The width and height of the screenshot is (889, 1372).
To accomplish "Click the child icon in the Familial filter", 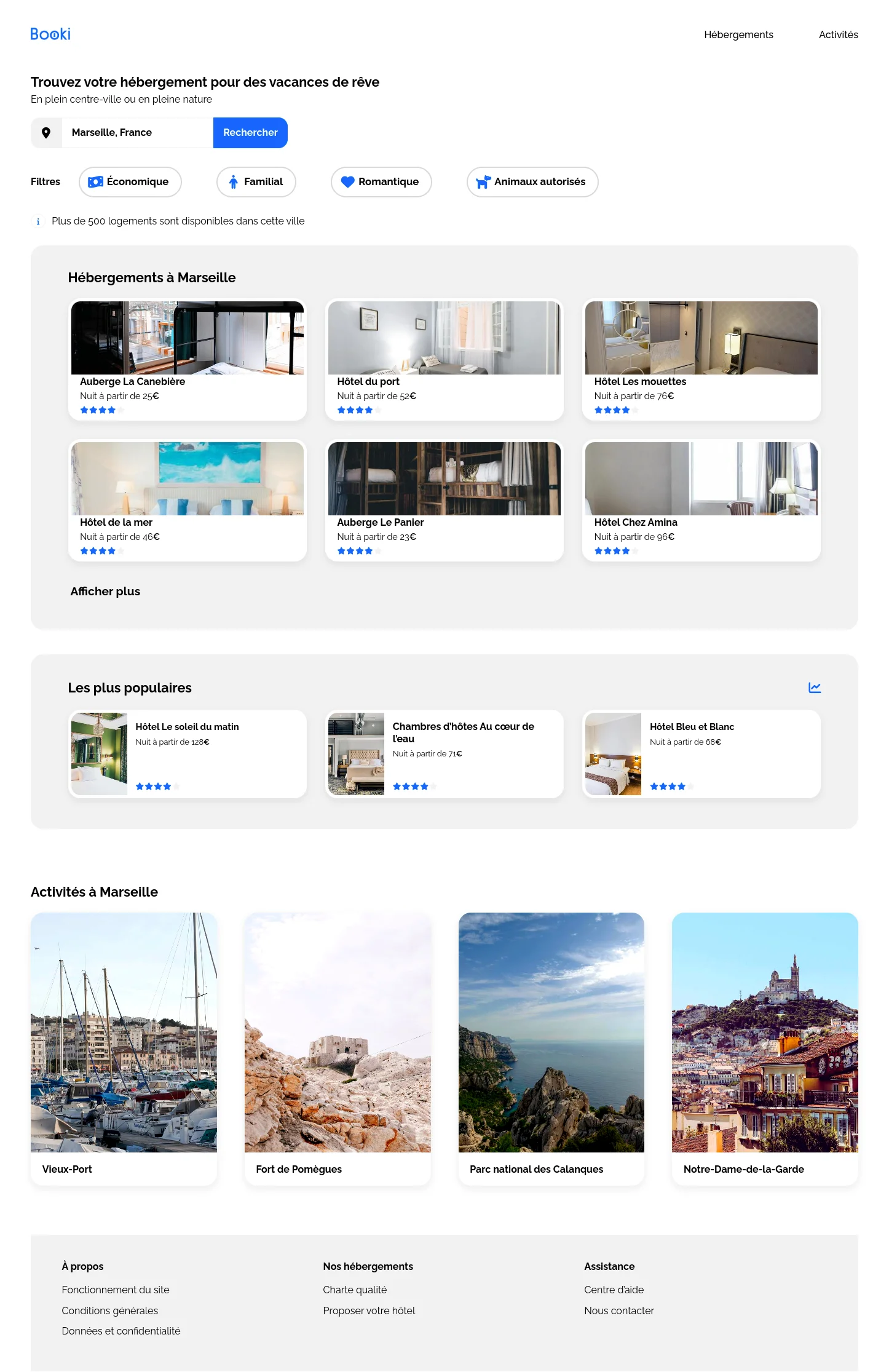I will coord(234,182).
